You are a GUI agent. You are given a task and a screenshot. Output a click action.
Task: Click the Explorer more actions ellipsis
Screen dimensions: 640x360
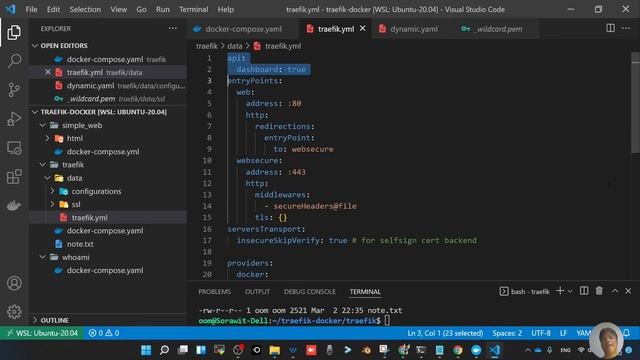coord(173,29)
